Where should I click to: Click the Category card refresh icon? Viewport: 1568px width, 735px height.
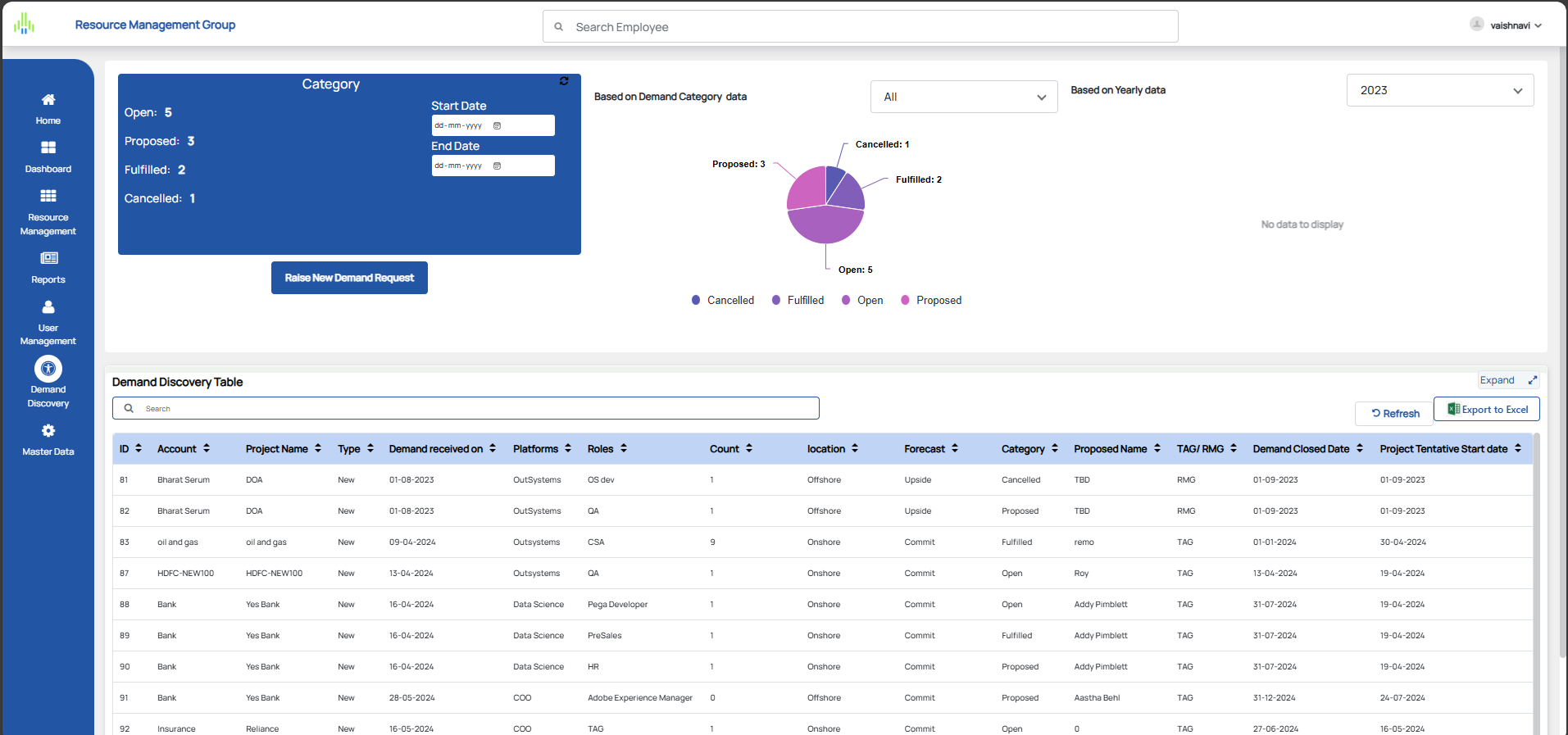pos(564,81)
